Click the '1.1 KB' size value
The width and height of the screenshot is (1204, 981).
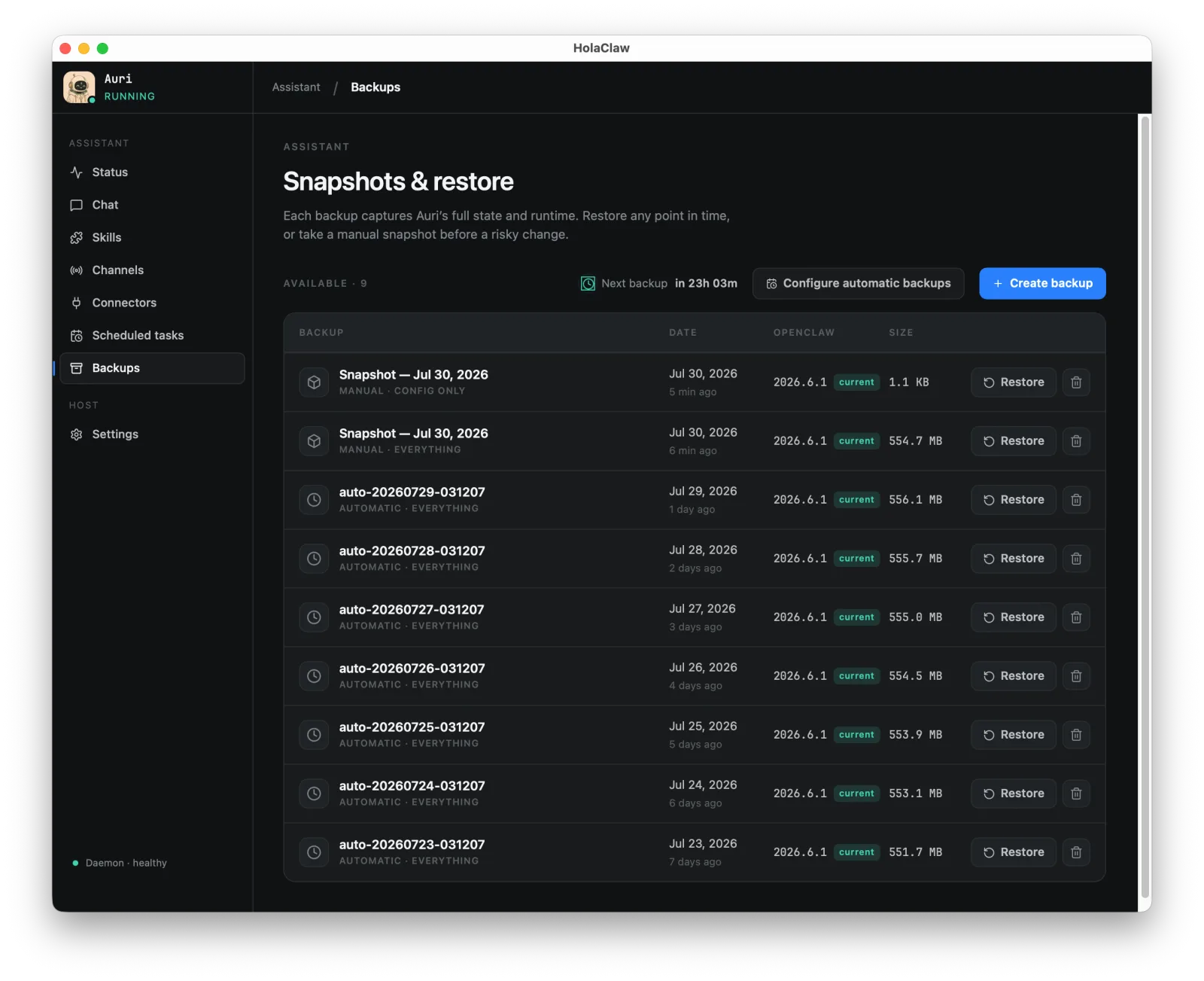click(x=908, y=382)
